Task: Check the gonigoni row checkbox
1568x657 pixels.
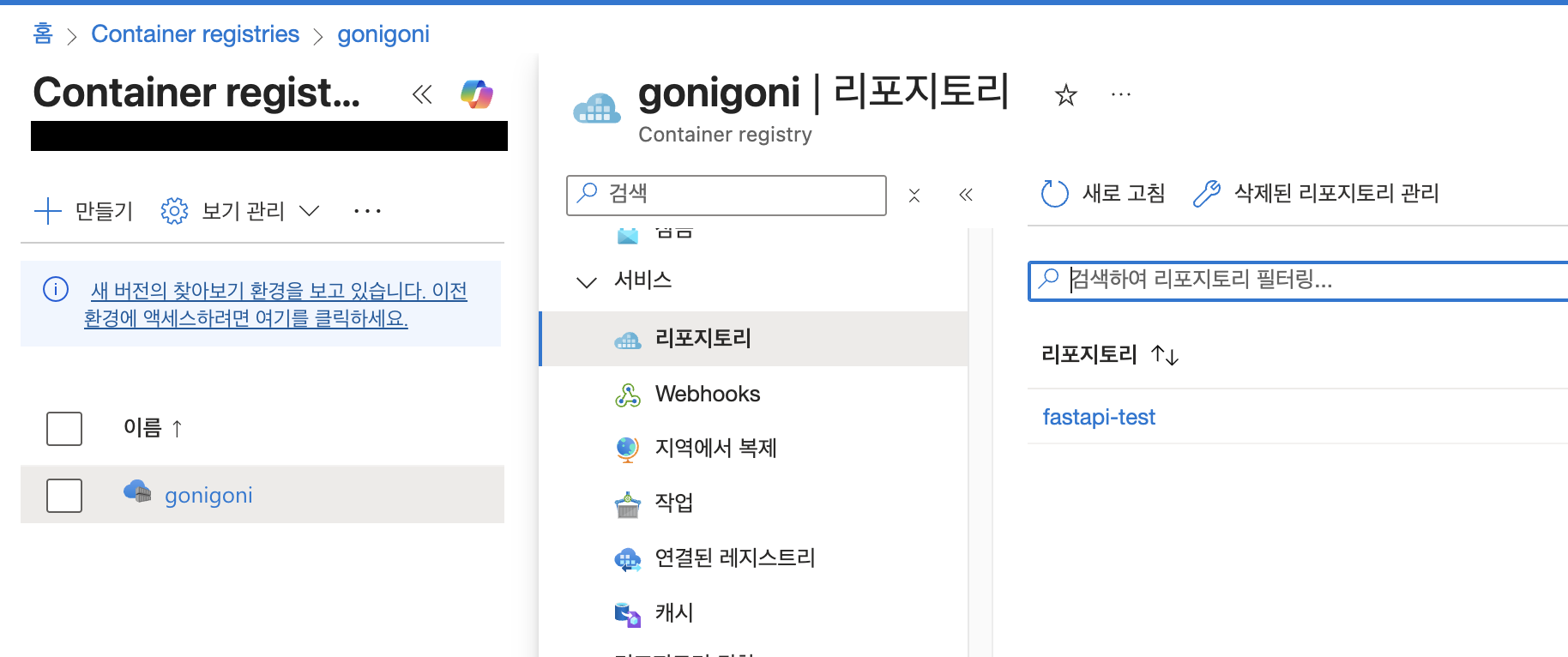Action: pyautogui.click(x=64, y=495)
